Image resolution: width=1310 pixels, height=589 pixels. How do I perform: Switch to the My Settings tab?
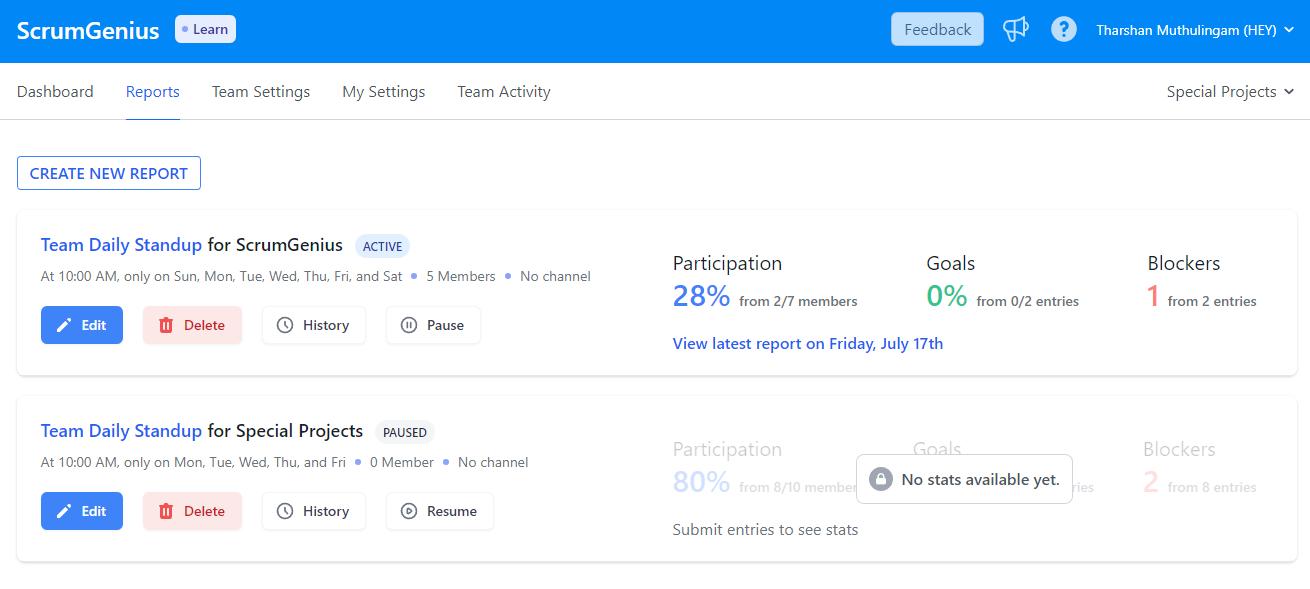point(384,91)
